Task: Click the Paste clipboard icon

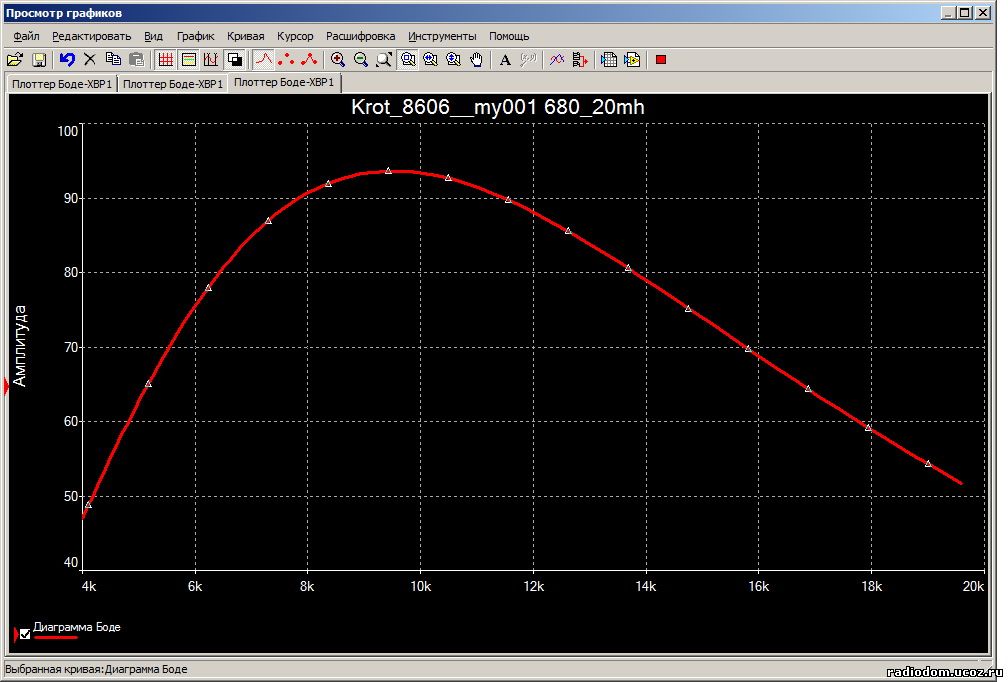Action: tap(136, 60)
